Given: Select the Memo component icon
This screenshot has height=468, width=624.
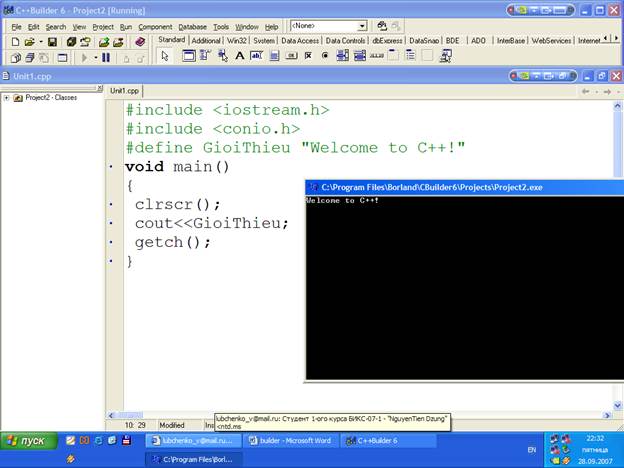Looking at the screenshot, I should click(x=274, y=56).
